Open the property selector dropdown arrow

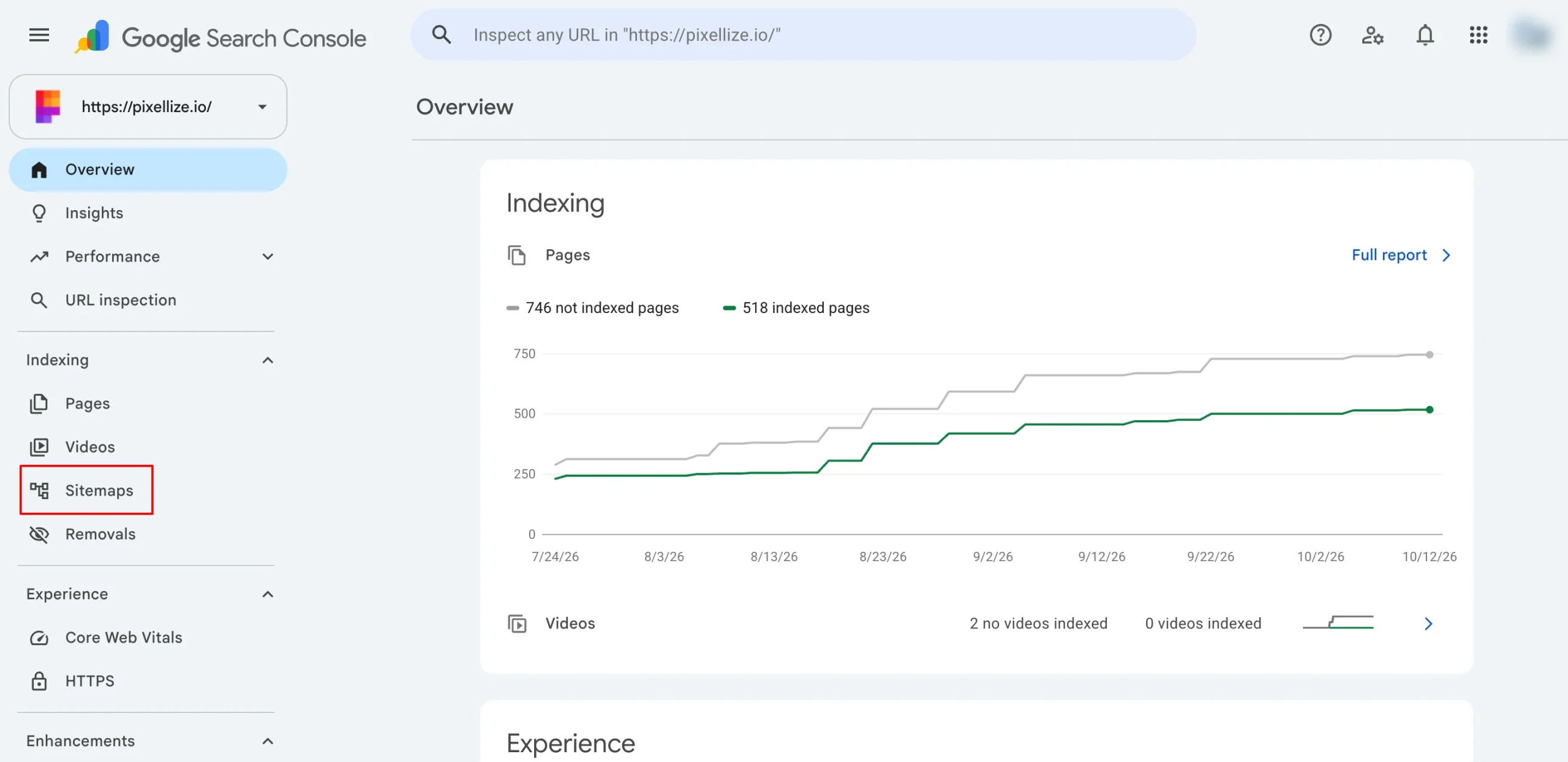click(262, 107)
